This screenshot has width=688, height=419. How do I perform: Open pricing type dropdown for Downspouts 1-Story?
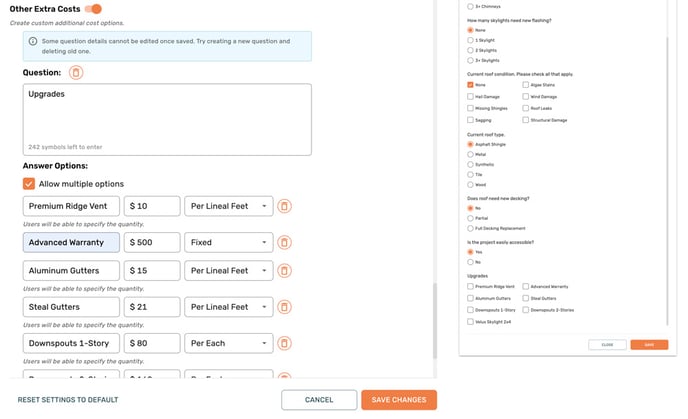click(x=229, y=343)
